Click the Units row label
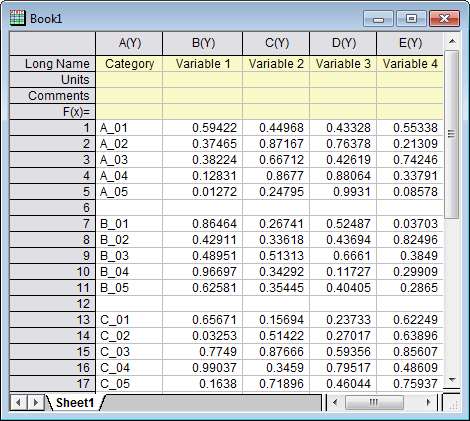The image size is (470, 421). click(53, 80)
